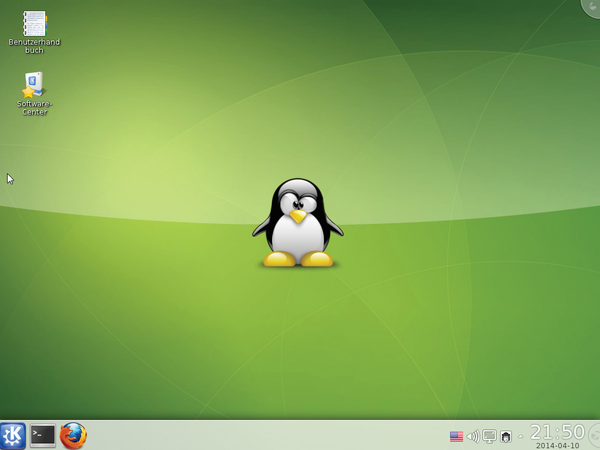Open the clipboard tray icon
600x450 pixels.
505,436
